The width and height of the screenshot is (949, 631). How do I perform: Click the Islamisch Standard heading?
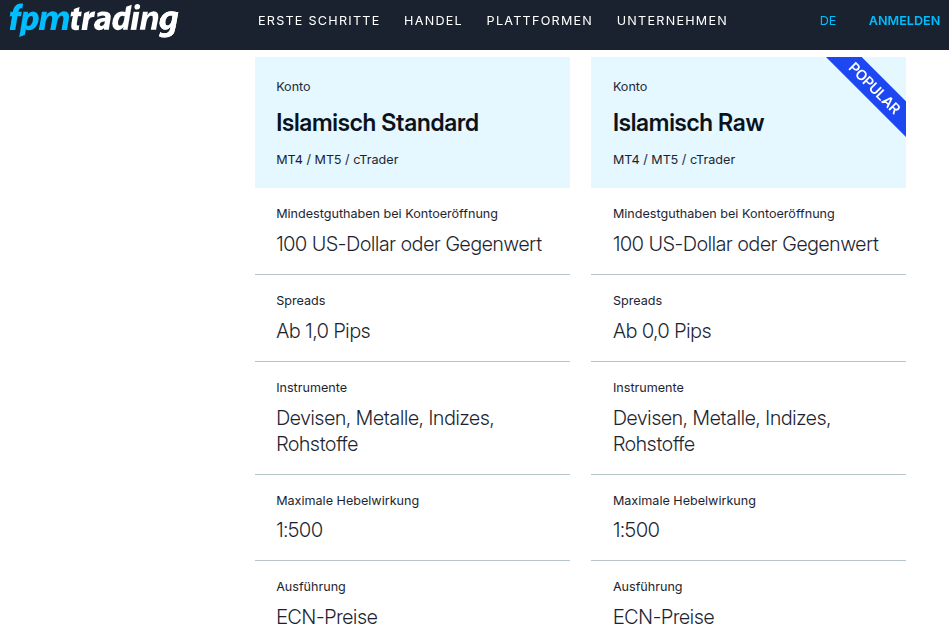tap(377, 123)
